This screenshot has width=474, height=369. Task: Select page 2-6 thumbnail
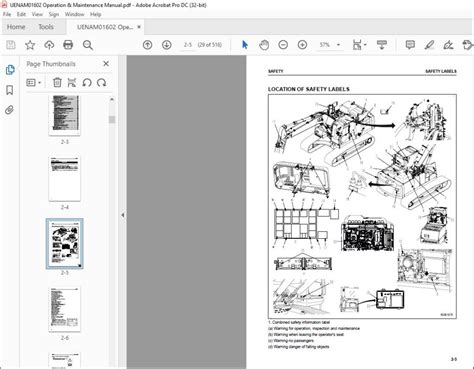[64, 309]
